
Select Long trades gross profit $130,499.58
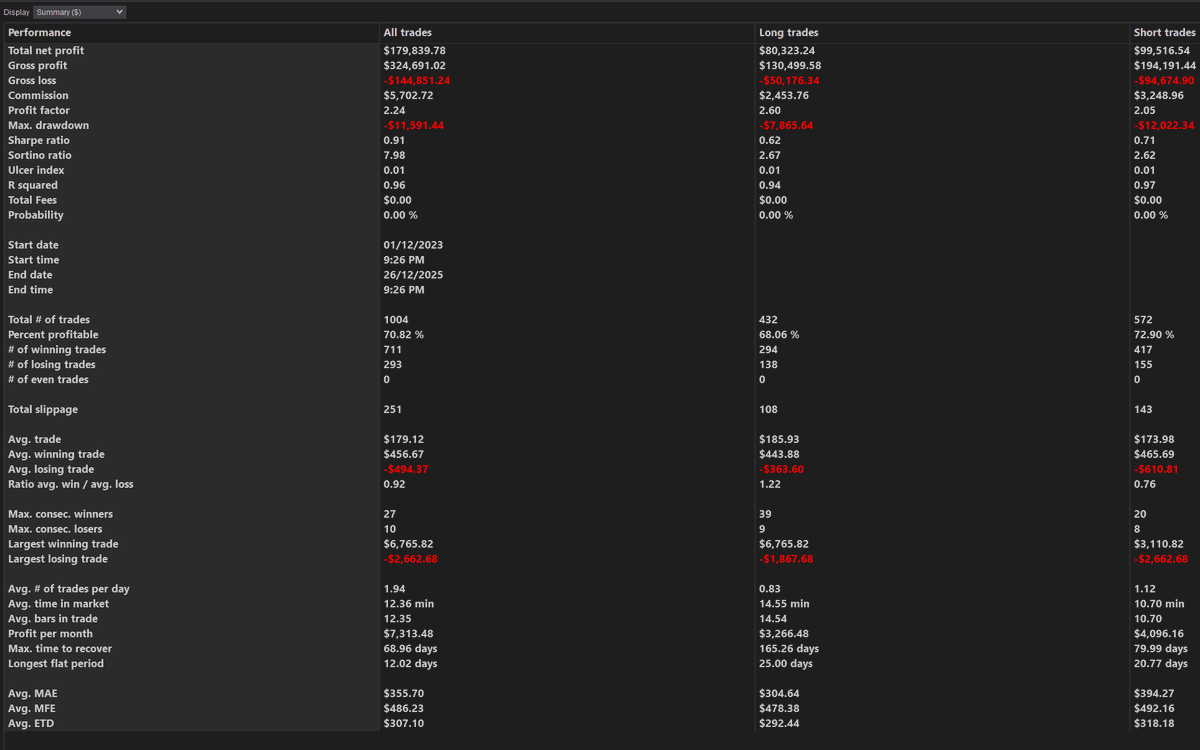(790, 65)
